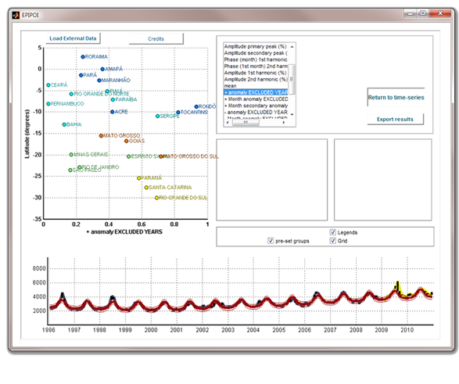Uncheck the pre-set groups checkbox

pos(271,241)
